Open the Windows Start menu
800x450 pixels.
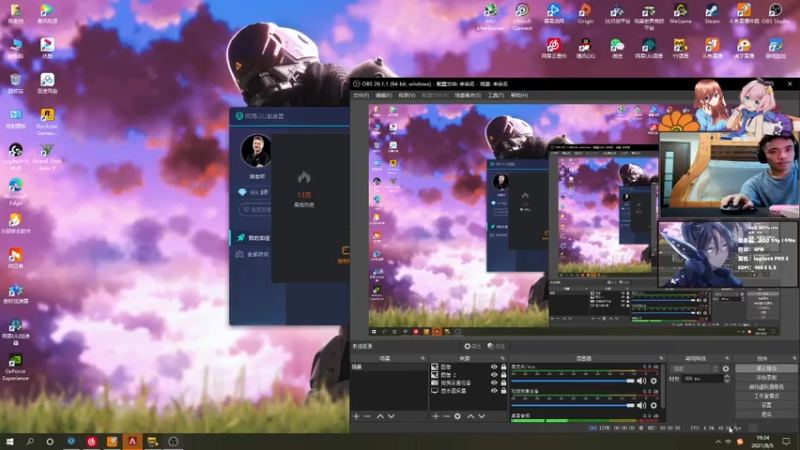(x=10, y=441)
